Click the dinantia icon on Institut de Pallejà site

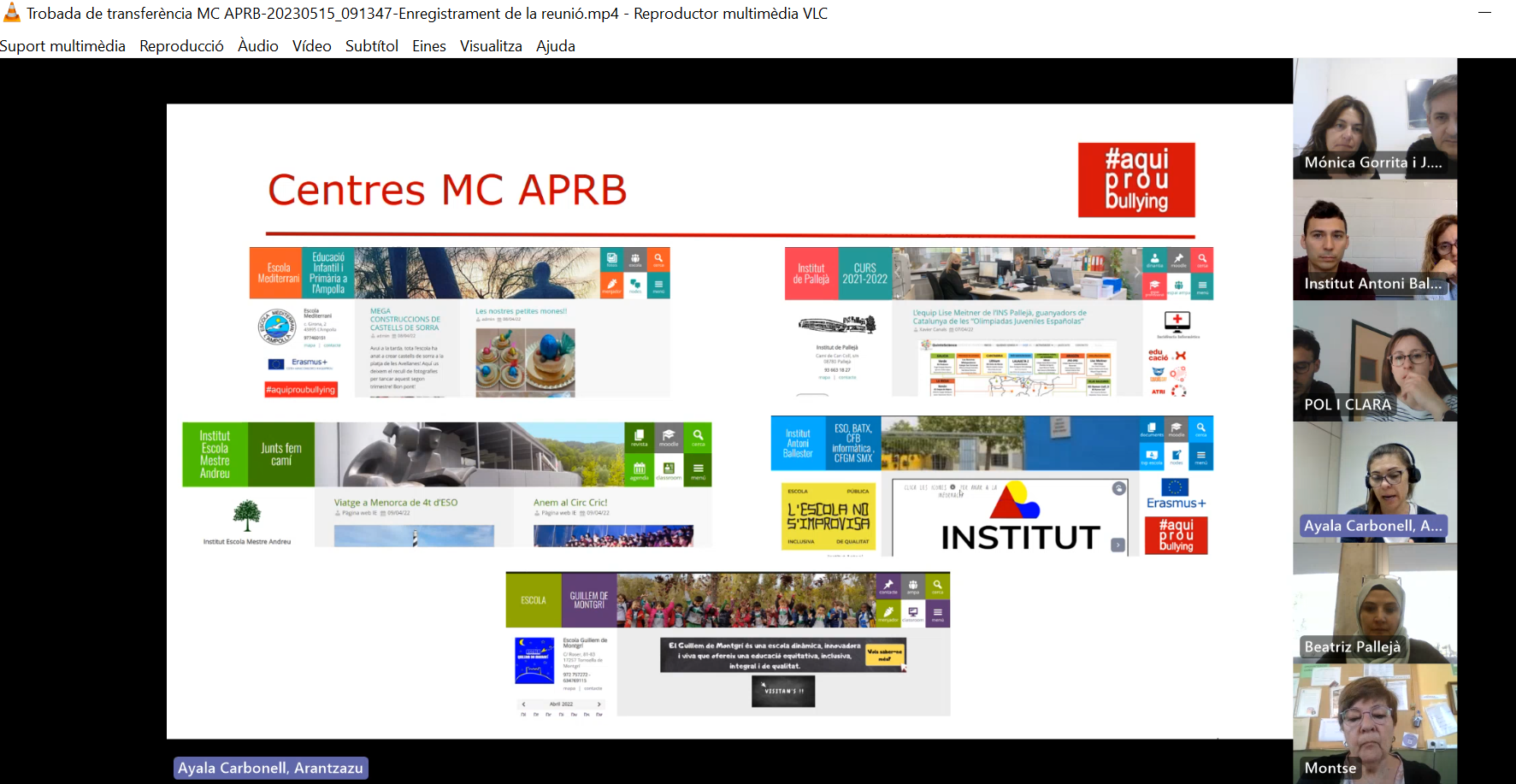coord(1154,260)
